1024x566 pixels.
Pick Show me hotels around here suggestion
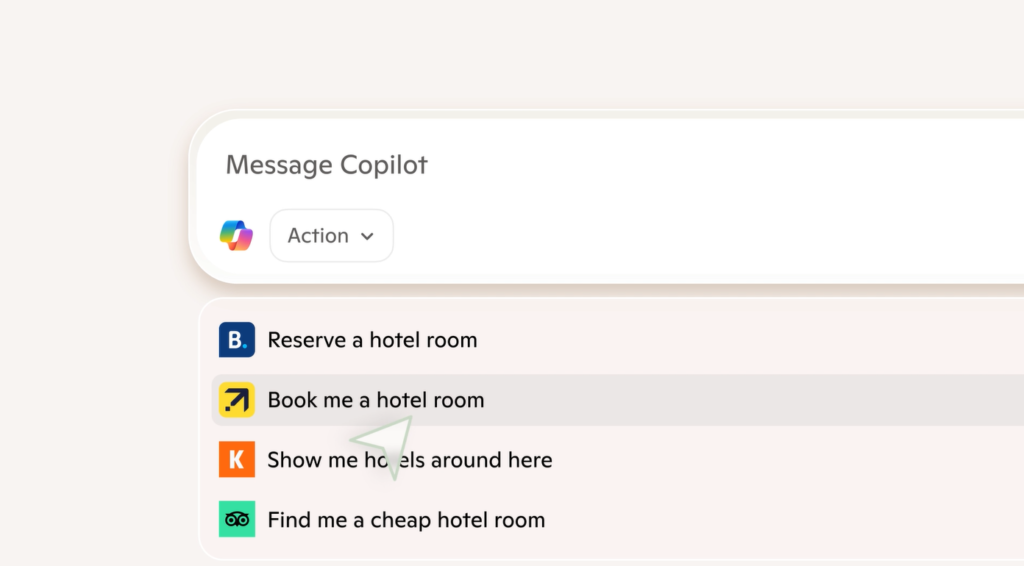click(x=410, y=460)
